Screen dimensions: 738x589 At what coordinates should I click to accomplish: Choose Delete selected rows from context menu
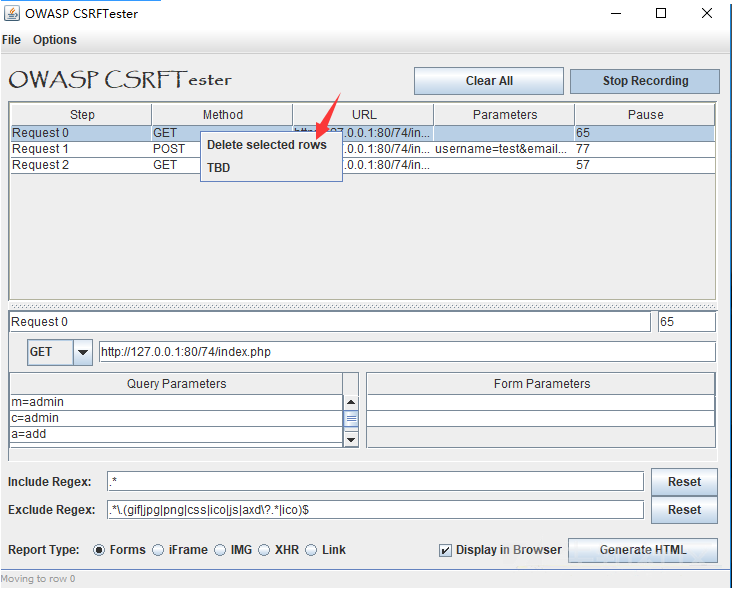coord(267,145)
